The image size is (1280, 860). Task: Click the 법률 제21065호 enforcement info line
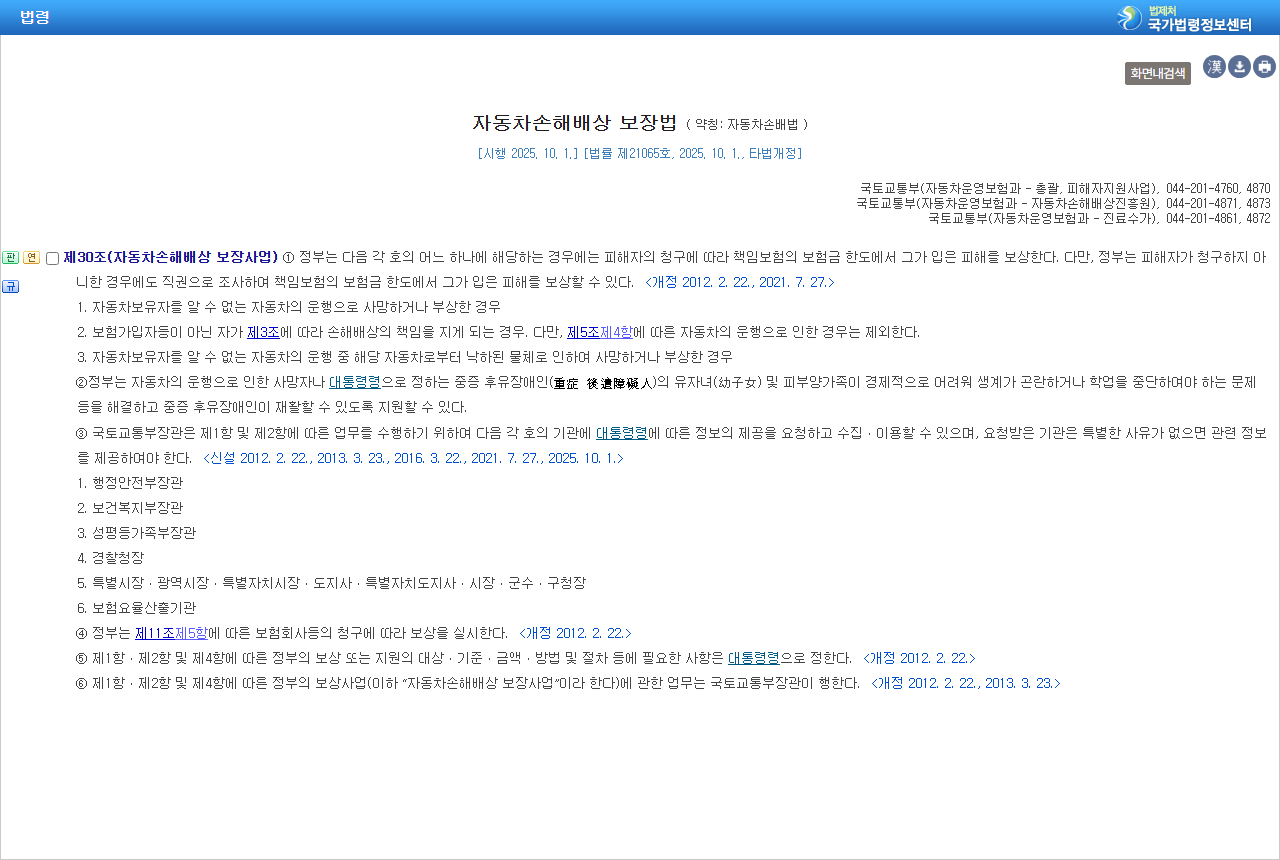[x=640, y=153]
